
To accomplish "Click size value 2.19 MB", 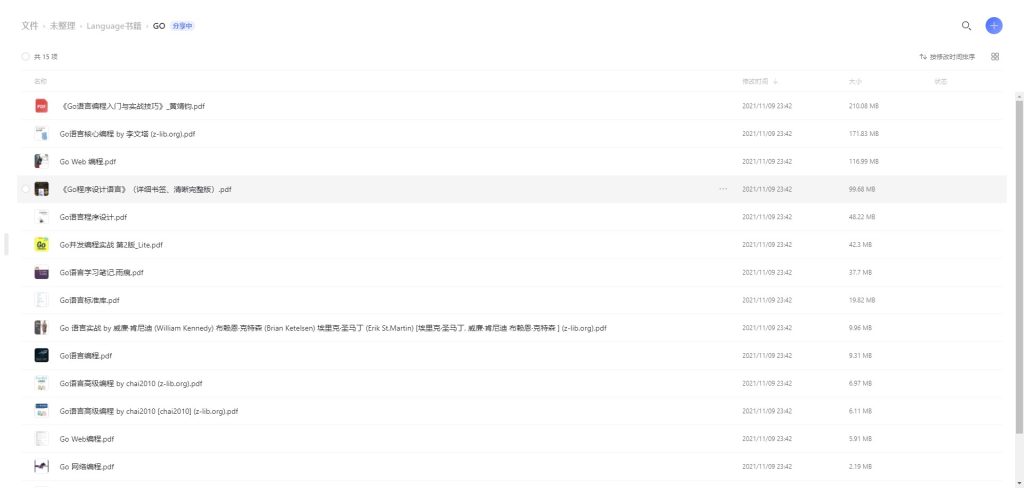I will tap(860, 466).
